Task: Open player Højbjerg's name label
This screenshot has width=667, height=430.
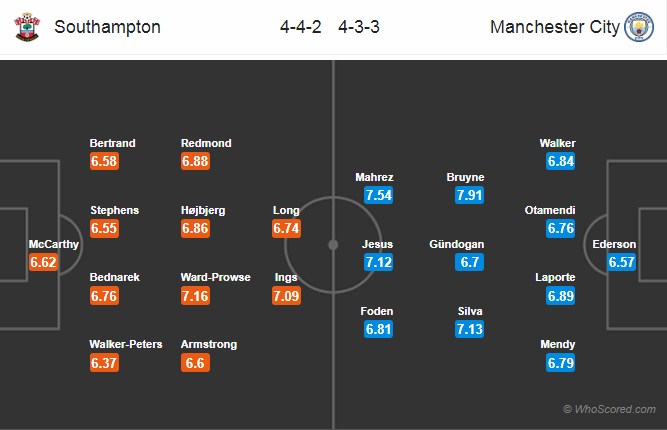Action: click(203, 210)
